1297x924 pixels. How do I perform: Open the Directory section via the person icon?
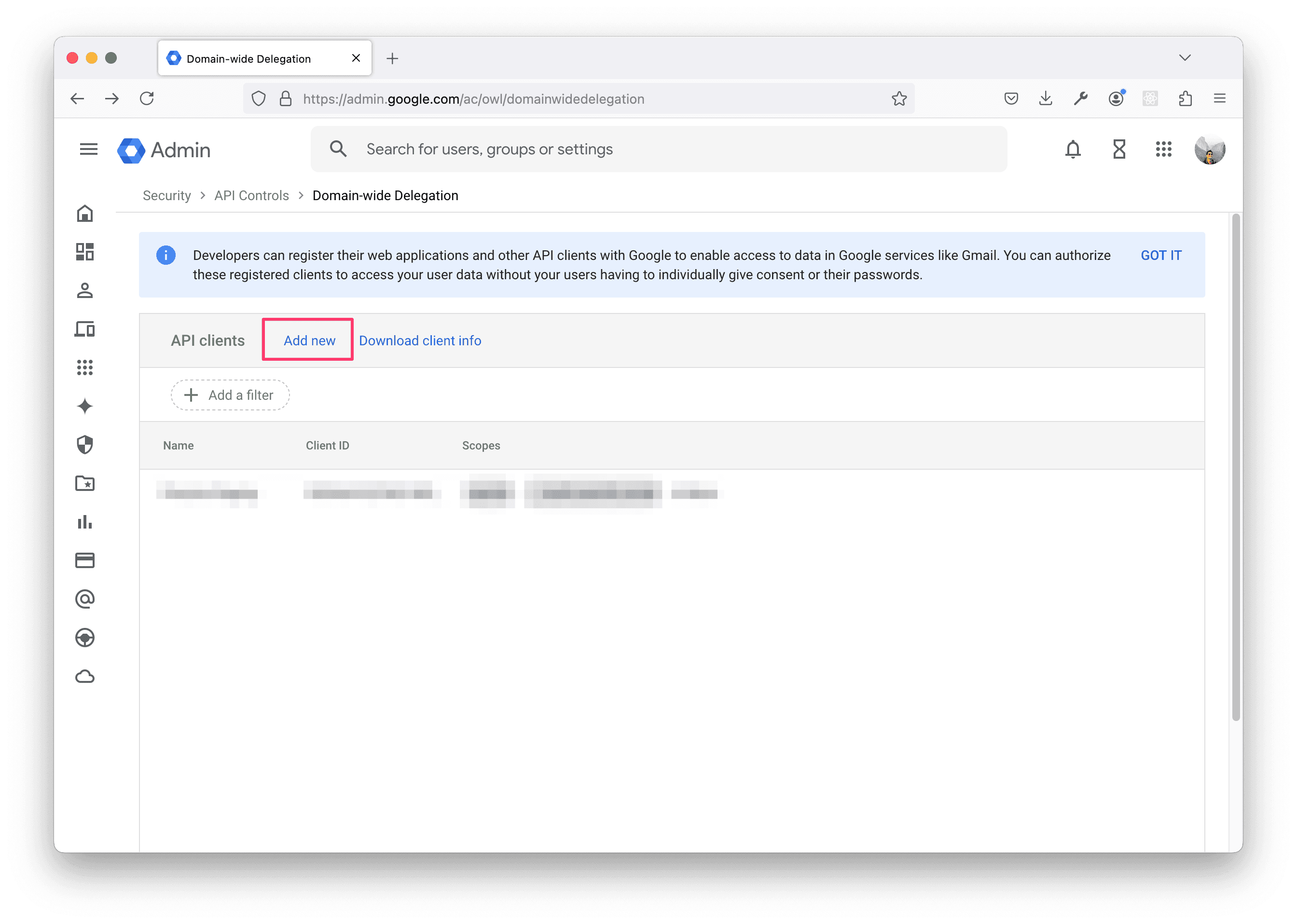pyautogui.click(x=85, y=291)
